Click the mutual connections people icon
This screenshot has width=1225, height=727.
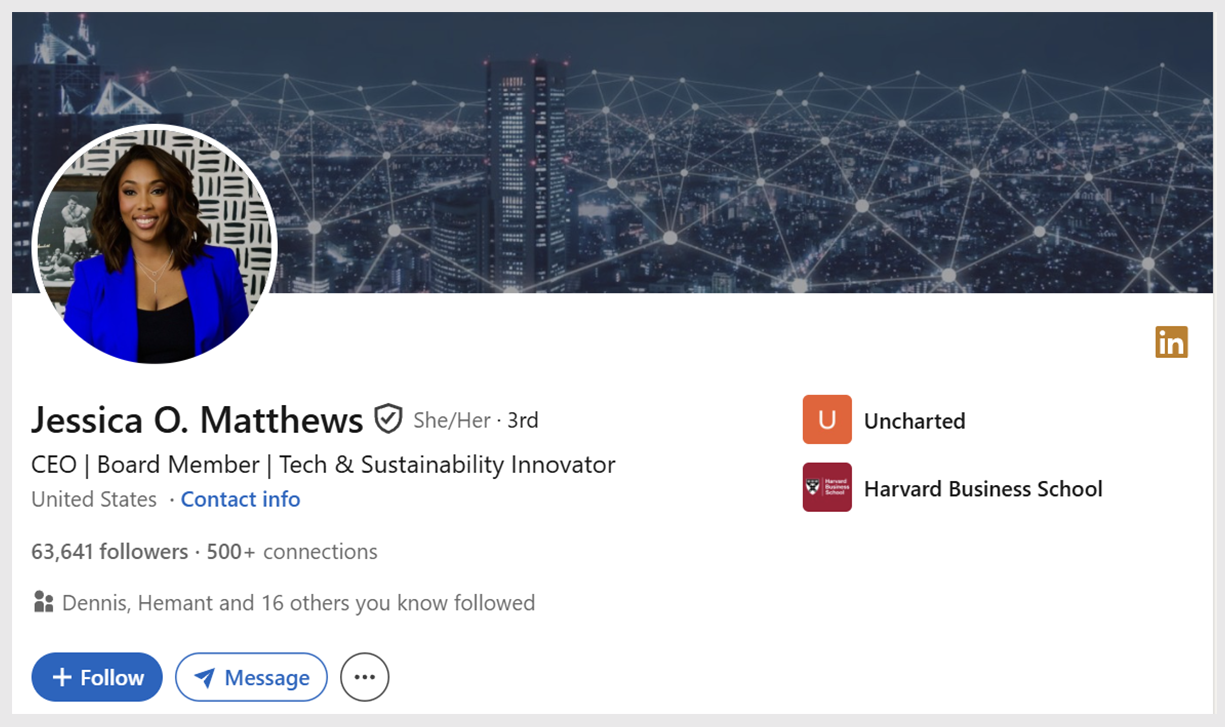[x=43, y=602]
